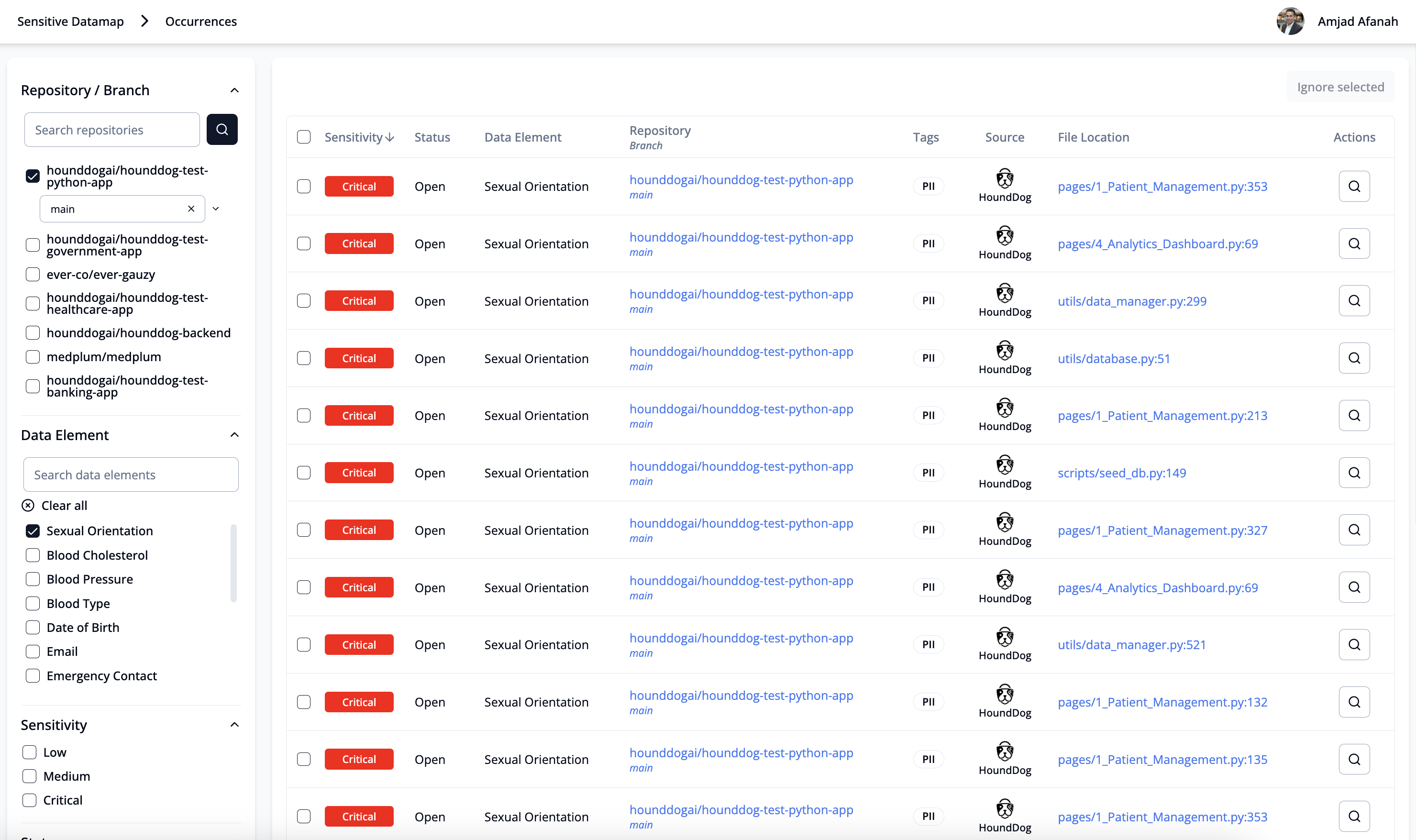Collapse the Data Element filter section
The height and width of the screenshot is (840, 1416).
point(234,435)
